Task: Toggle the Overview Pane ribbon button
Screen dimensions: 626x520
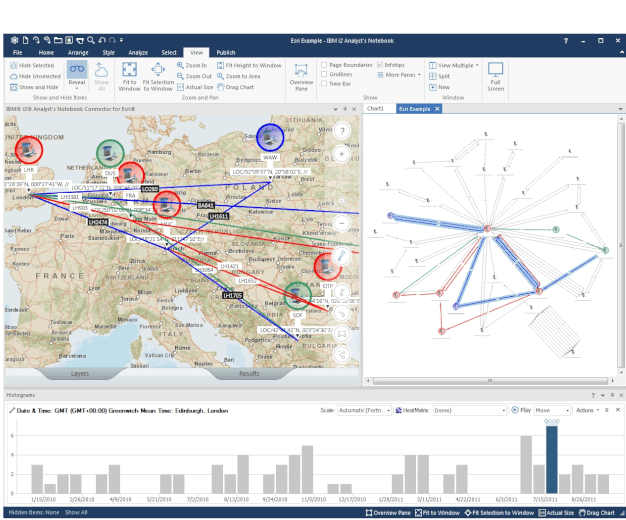Action: pos(301,77)
